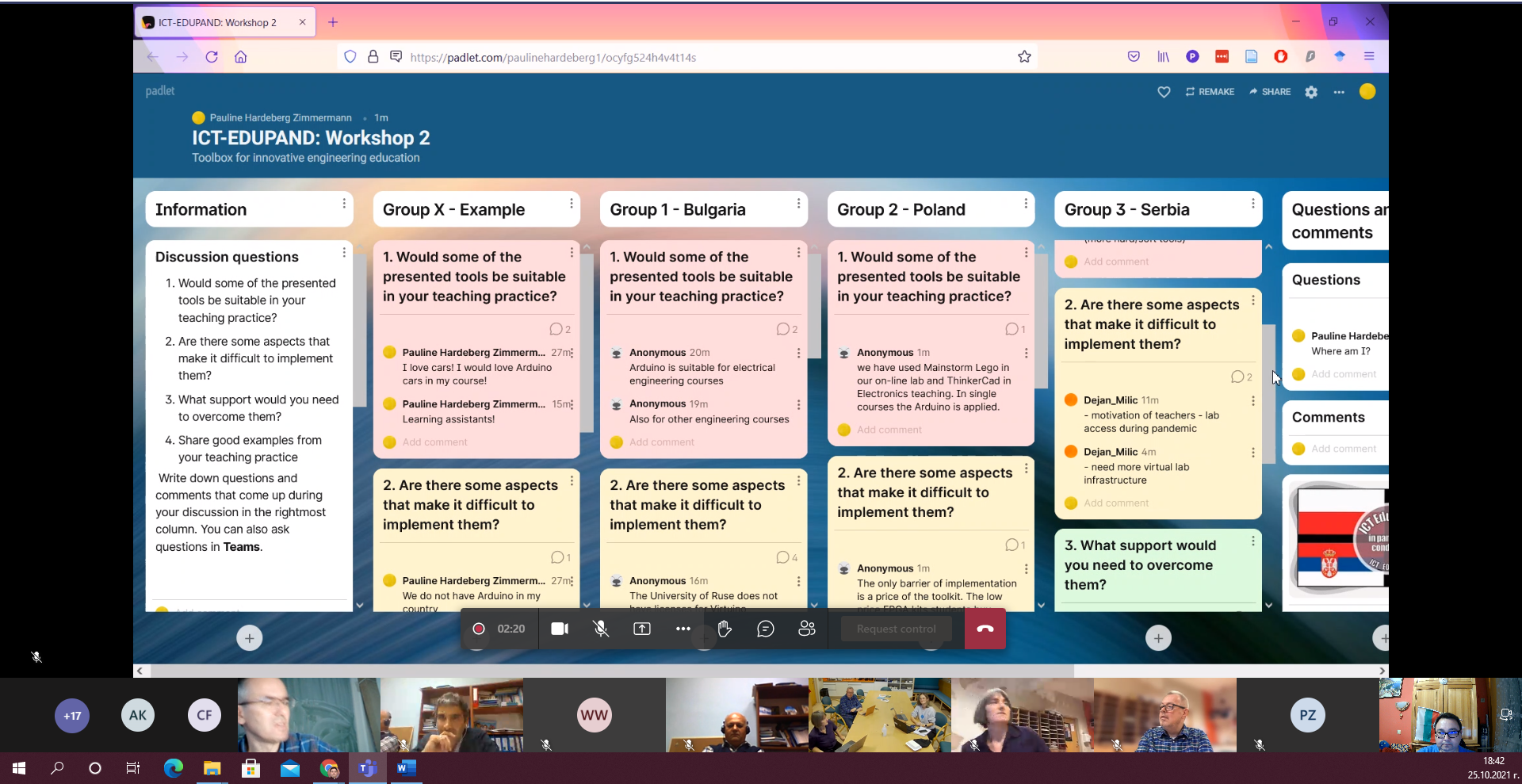The image size is (1522, 784).
Task: Open Teams meeting chat icon
Action: [x=765, y=629]
